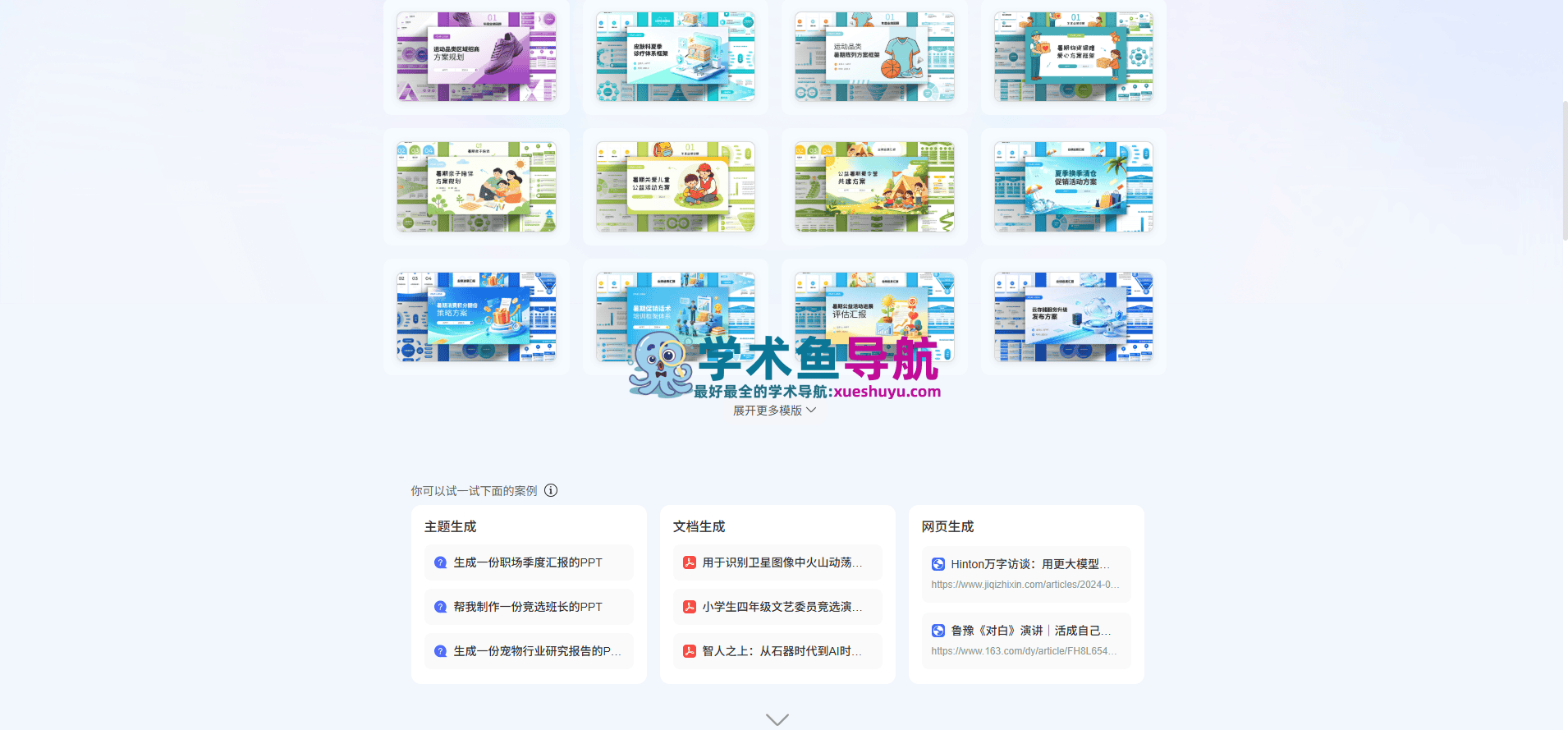1568x730 pixels.
Task: Select the 运动品类暑期陈列方案框架 template
Action: click(x=874, y=57)
